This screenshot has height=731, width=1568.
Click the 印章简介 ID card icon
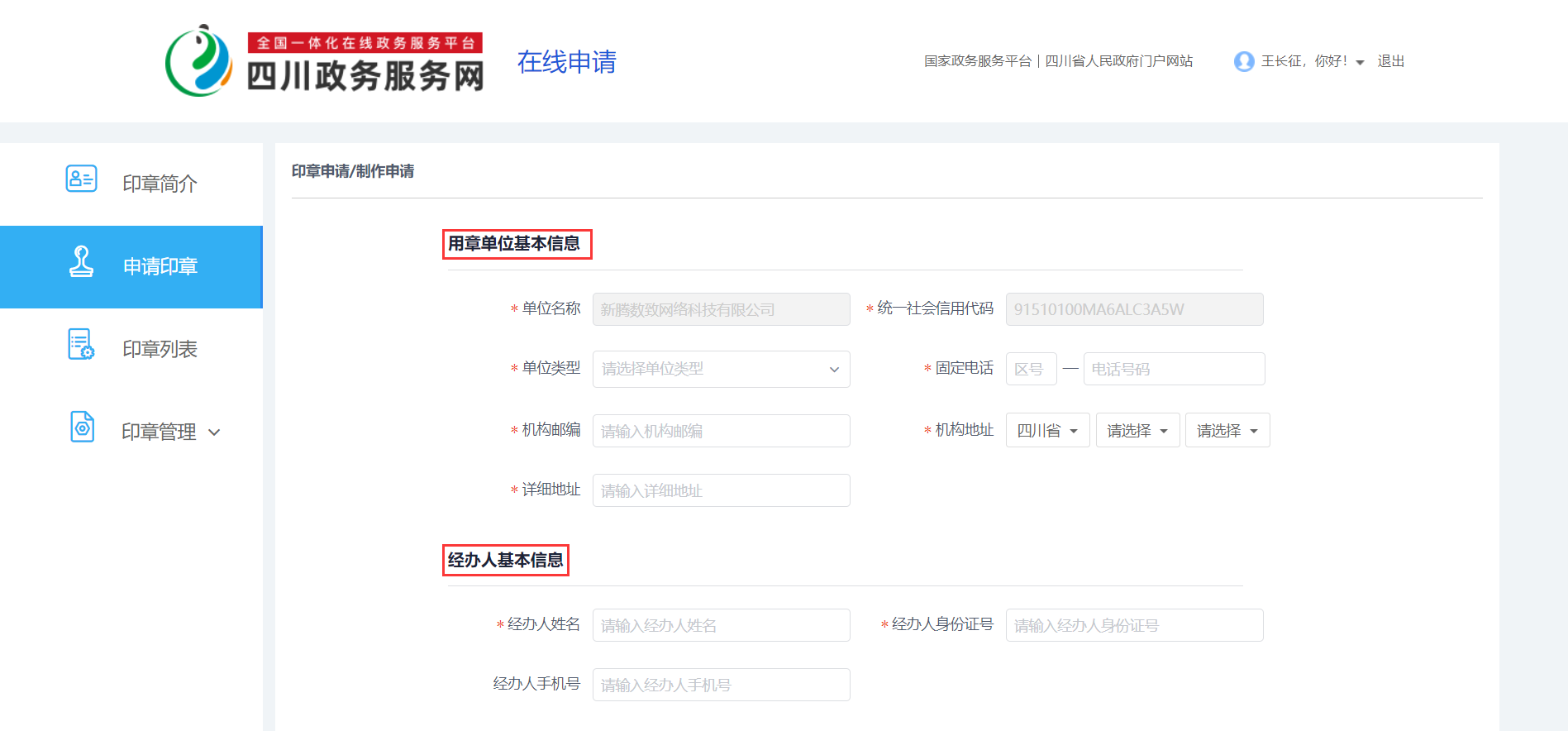coord(81,179)
